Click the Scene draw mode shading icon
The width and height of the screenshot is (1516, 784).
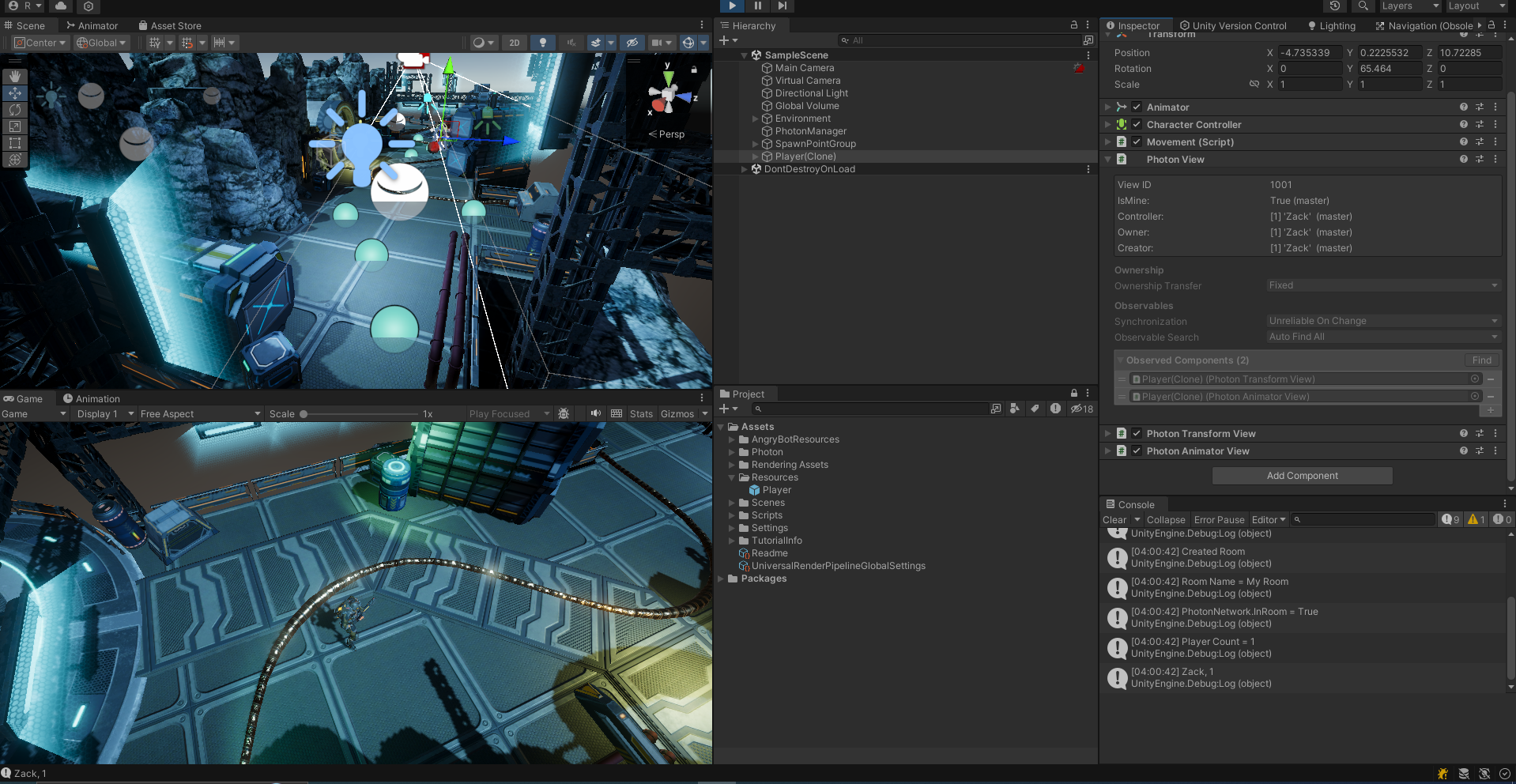[478, 43]
